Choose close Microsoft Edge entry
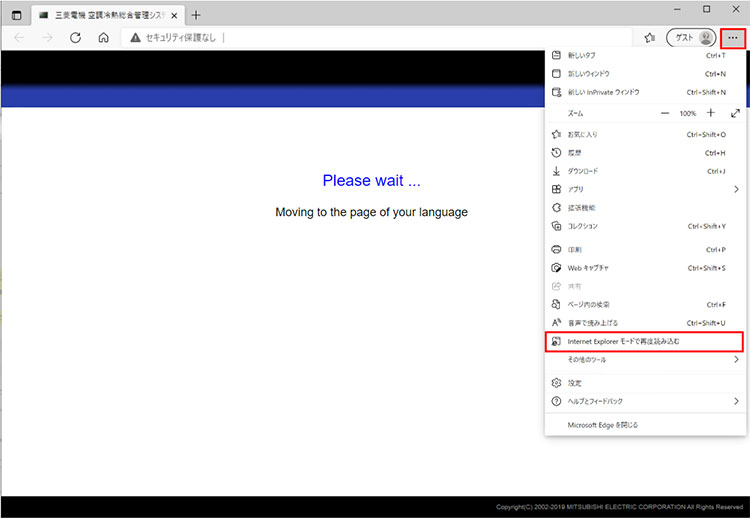Screen dimensions: 750x518 pos(645,425)
